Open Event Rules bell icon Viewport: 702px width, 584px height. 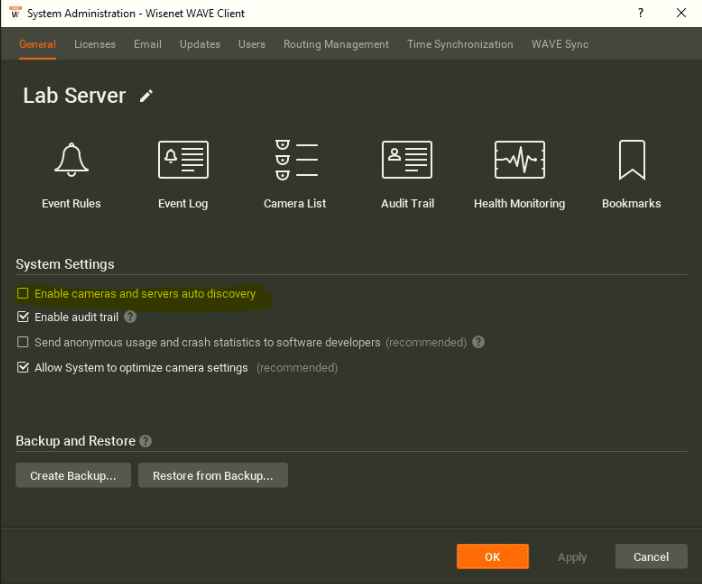(x=71, y=160)
